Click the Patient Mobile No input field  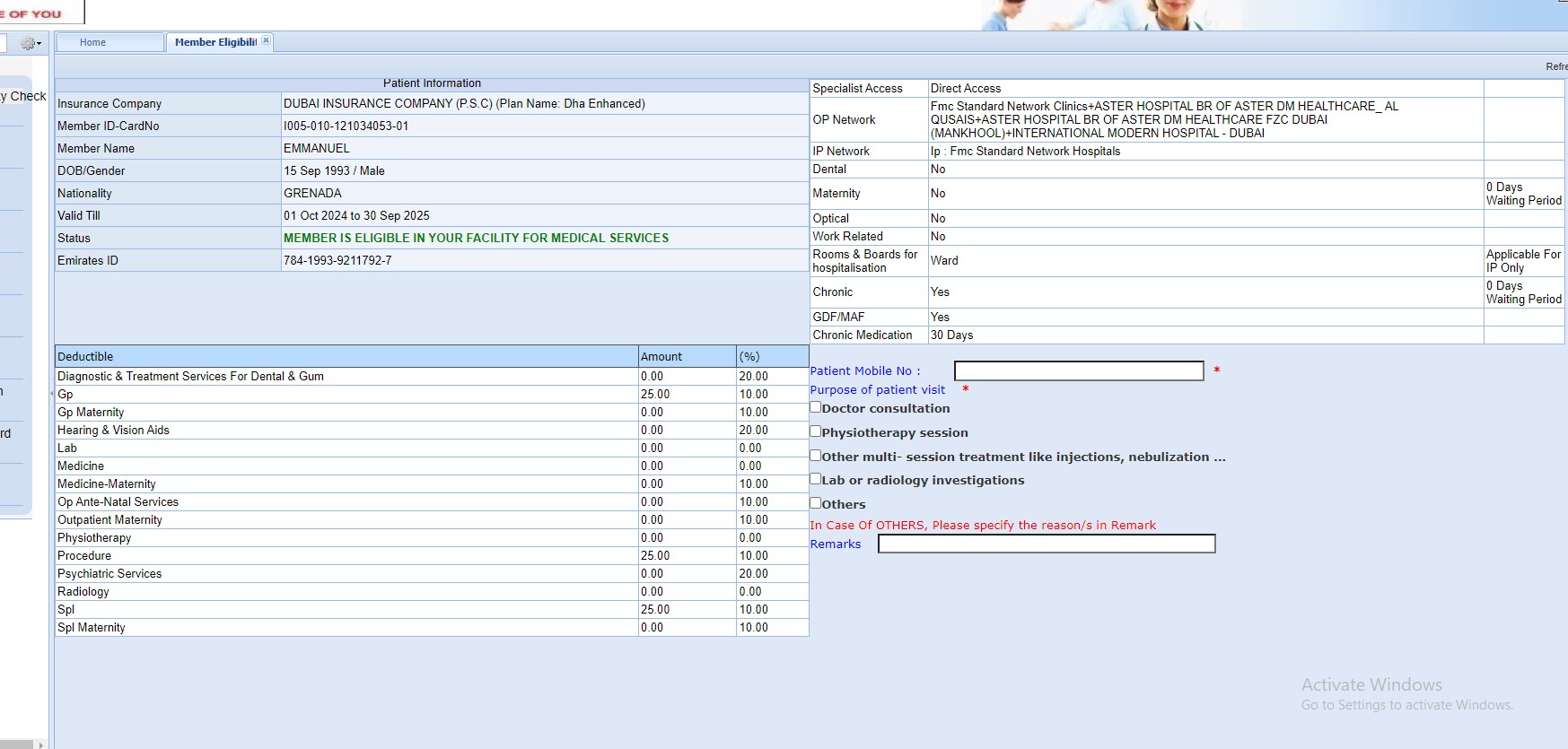coord(1078,371)
